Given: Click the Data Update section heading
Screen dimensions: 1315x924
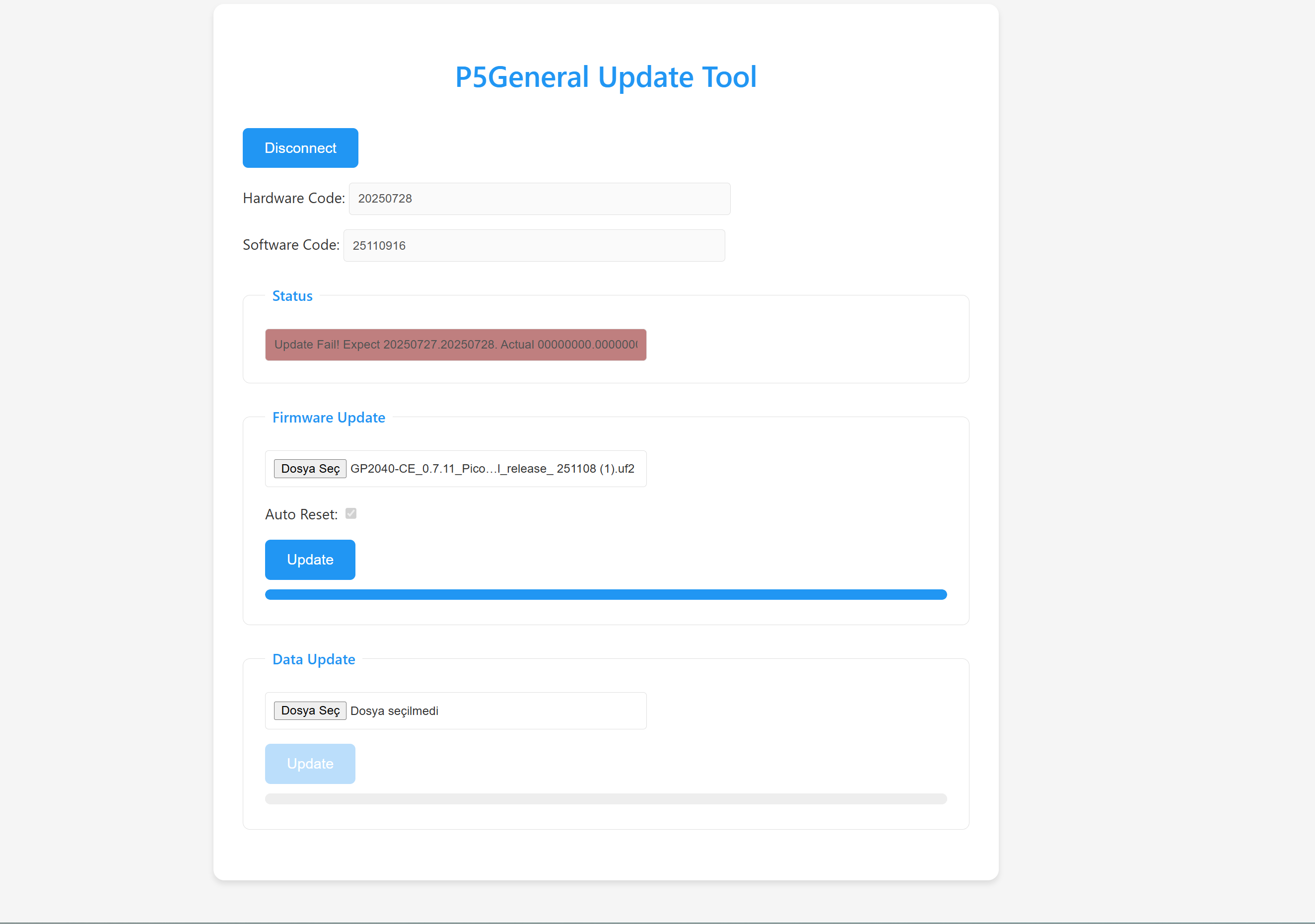Looking at the screenshot, I should point(313,659).
